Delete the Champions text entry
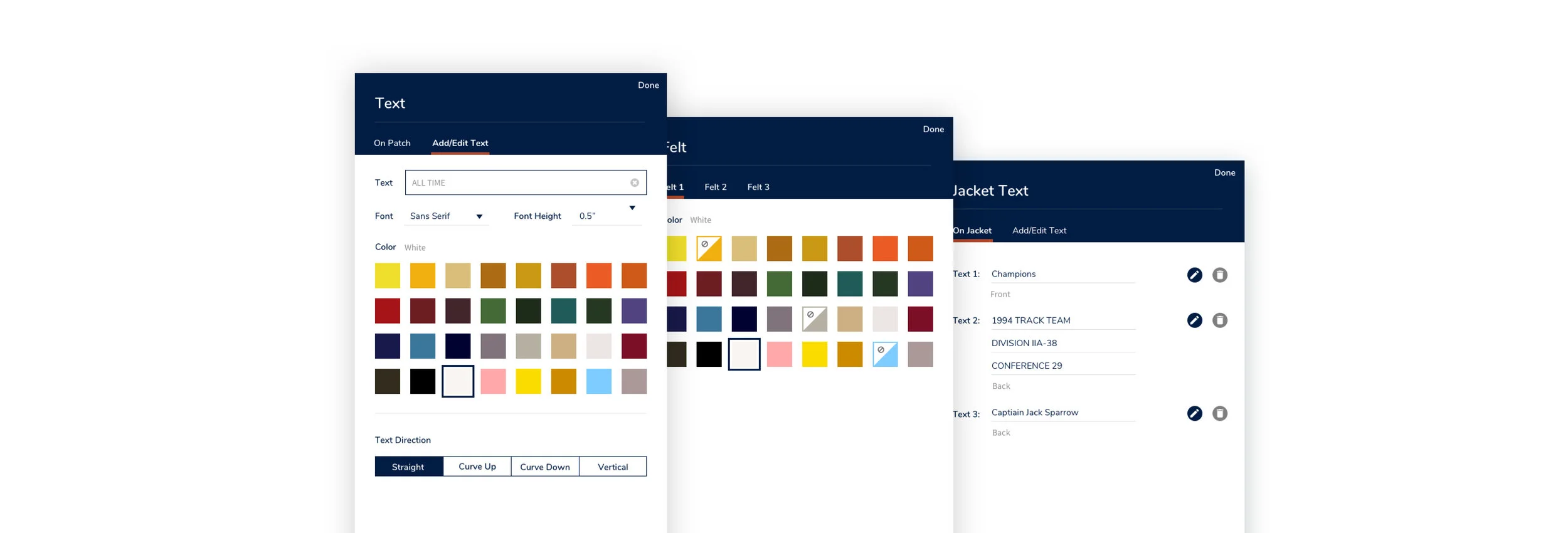This screenshot has width=1568, height=533. coord(1219,275)
